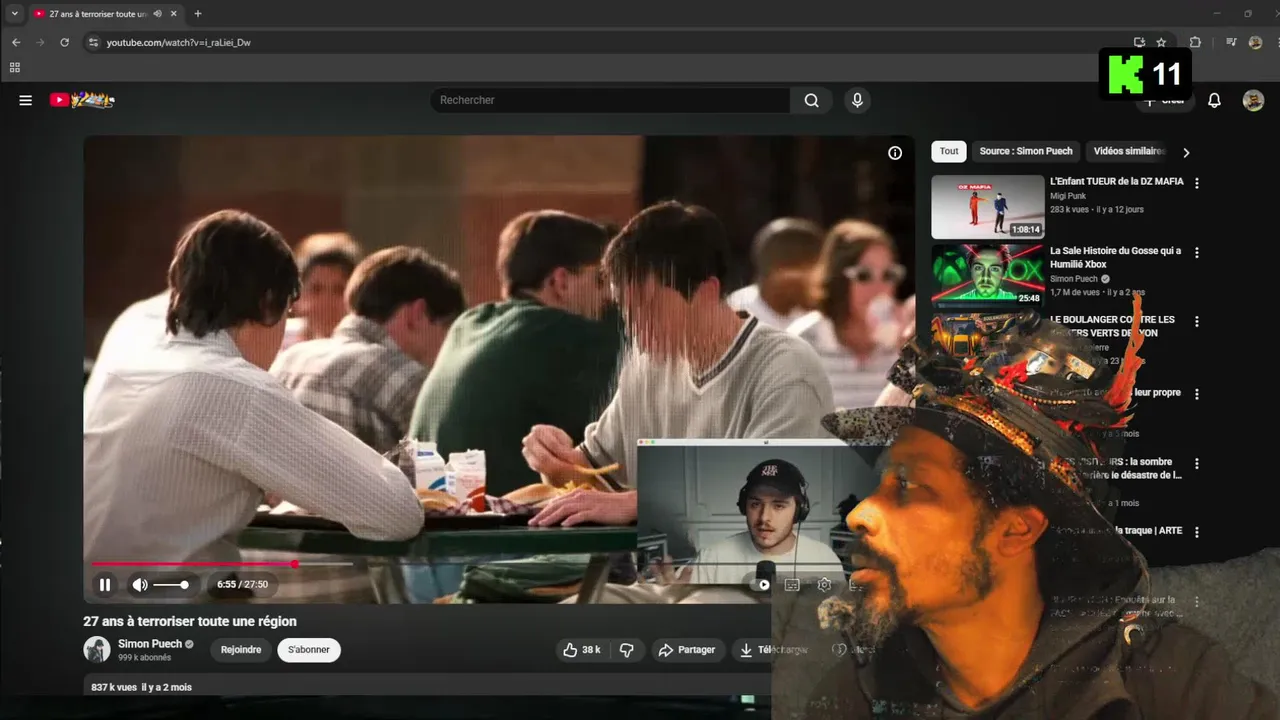The height and width of the screenshot is (720, 1280).
Task: Open the browser extensions puzzle icon
Action: (x=1195, y=43)
